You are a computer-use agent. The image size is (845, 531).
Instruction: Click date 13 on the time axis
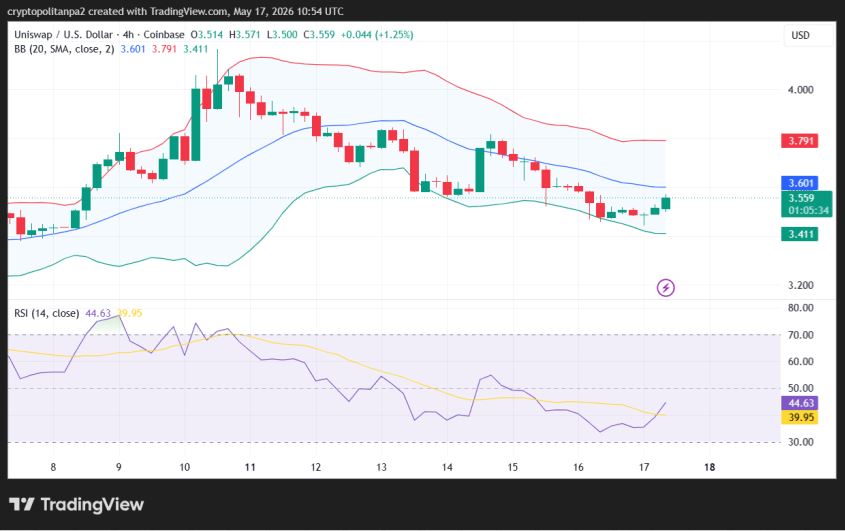(382, 467)
